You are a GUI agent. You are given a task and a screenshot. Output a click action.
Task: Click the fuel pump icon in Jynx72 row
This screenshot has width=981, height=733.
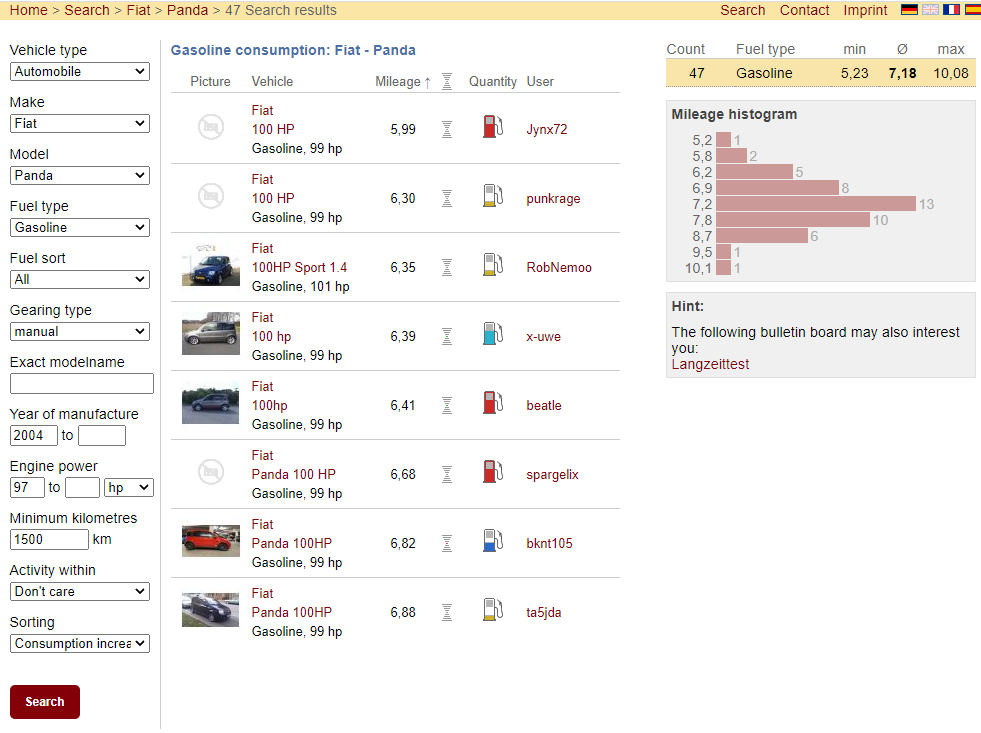coord(493,127)
